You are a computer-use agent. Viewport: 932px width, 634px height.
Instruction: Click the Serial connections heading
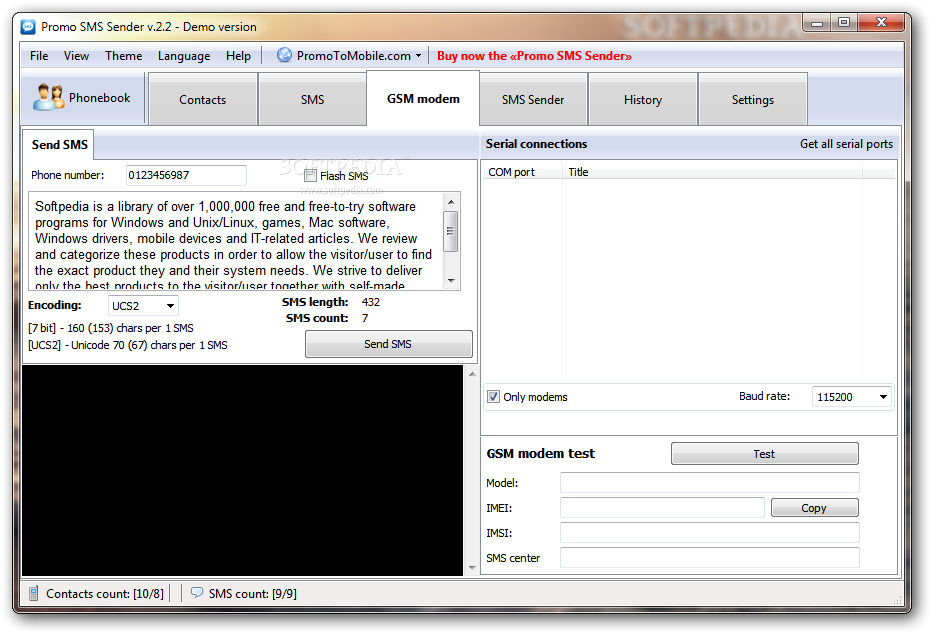[536, 143]
